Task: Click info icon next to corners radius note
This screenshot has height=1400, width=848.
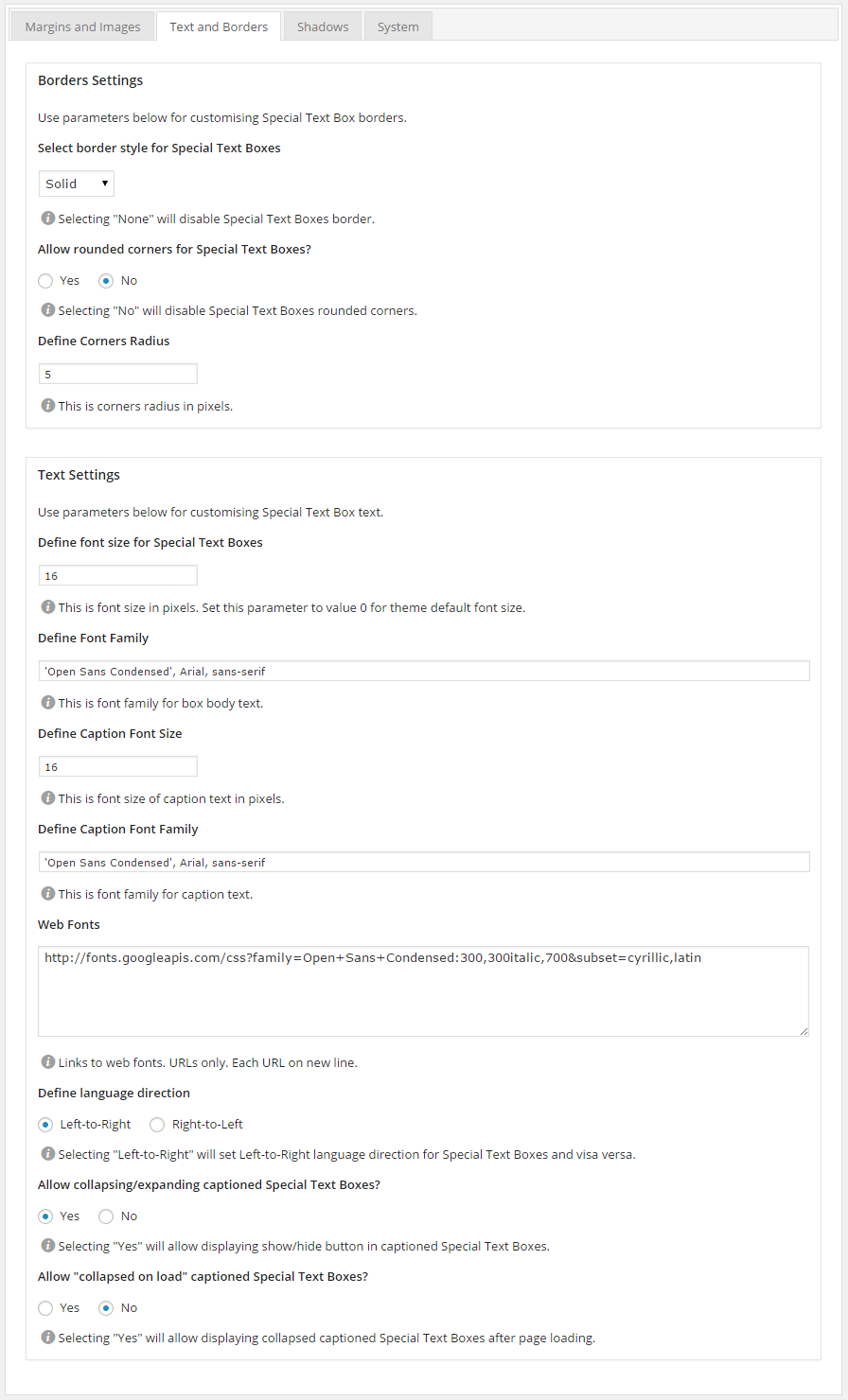Action: [x=48, y=406]
